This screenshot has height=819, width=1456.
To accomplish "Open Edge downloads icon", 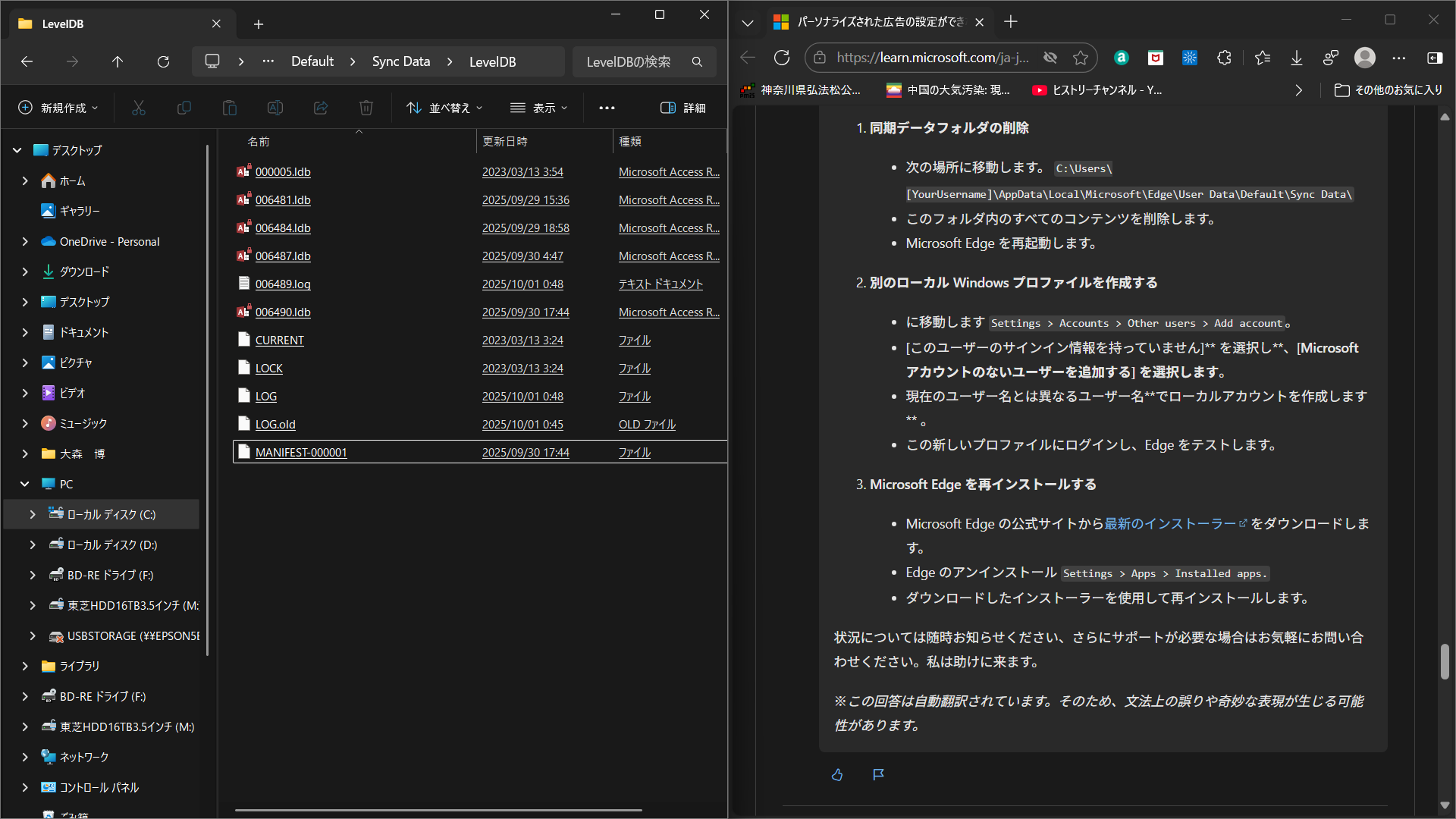I will pos(1297,58).
